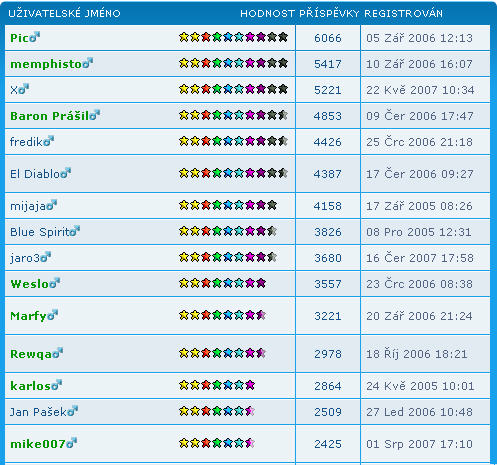Screen dimensions: 497x465
Task: Click Pico's post count 6066
Action: 328,38
